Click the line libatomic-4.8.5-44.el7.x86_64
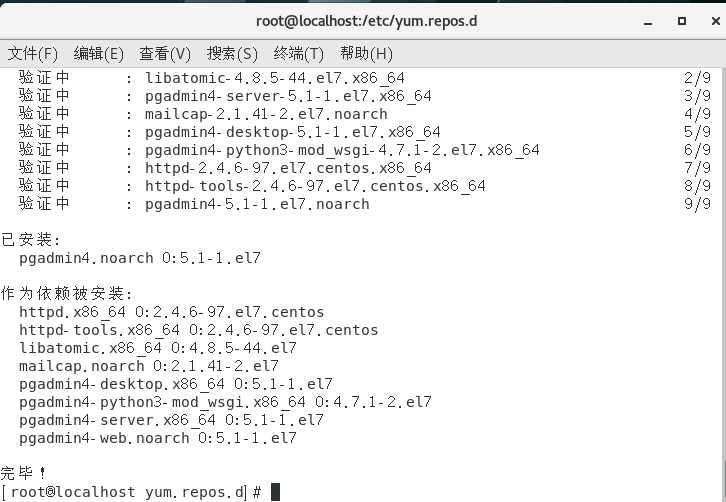This screenshot has height=502, width=726. (275, 78)
